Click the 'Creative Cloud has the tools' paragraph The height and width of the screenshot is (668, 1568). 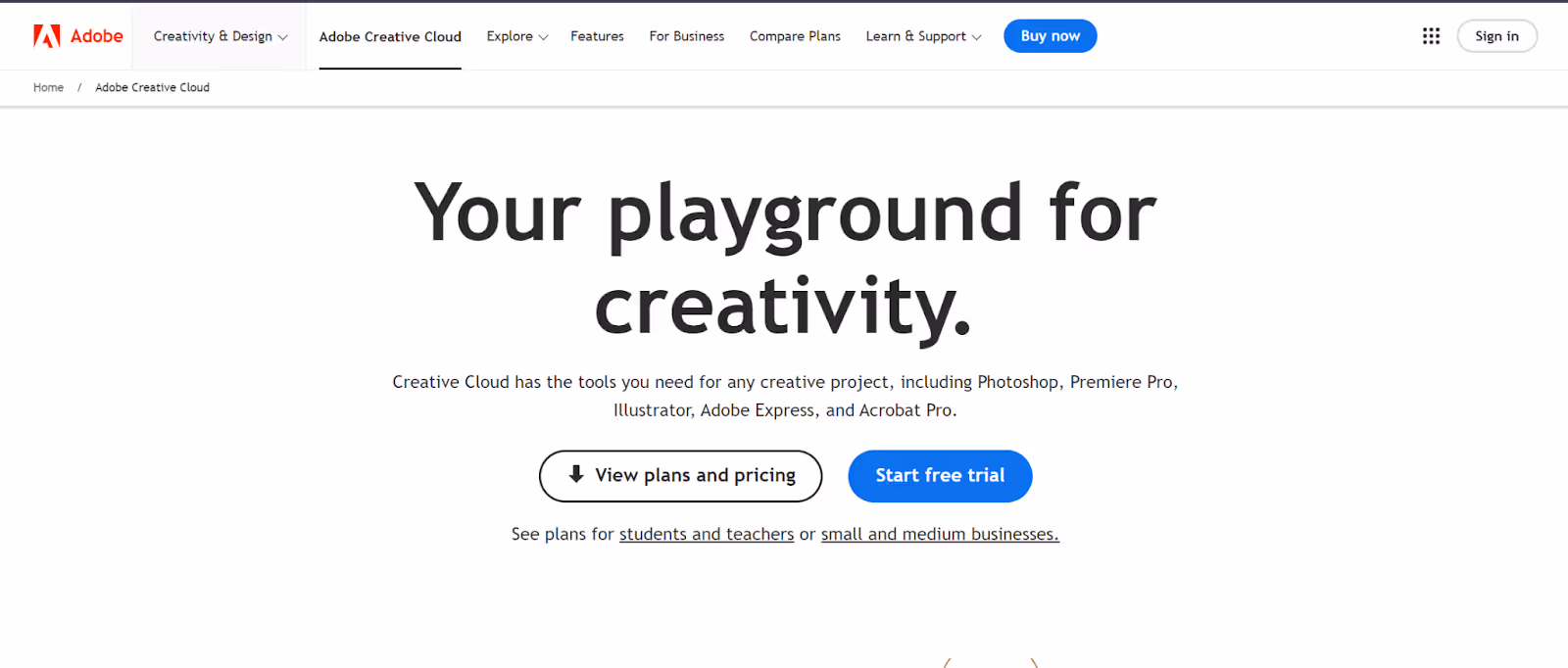pyautogui.click(x=785, y=396)
